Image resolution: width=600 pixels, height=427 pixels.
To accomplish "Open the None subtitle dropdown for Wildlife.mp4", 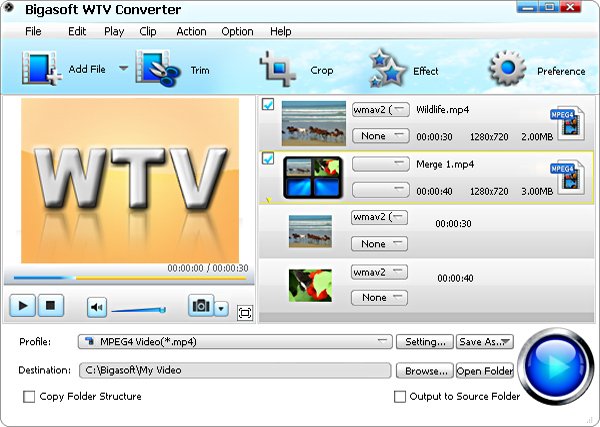I will point(380,136).
